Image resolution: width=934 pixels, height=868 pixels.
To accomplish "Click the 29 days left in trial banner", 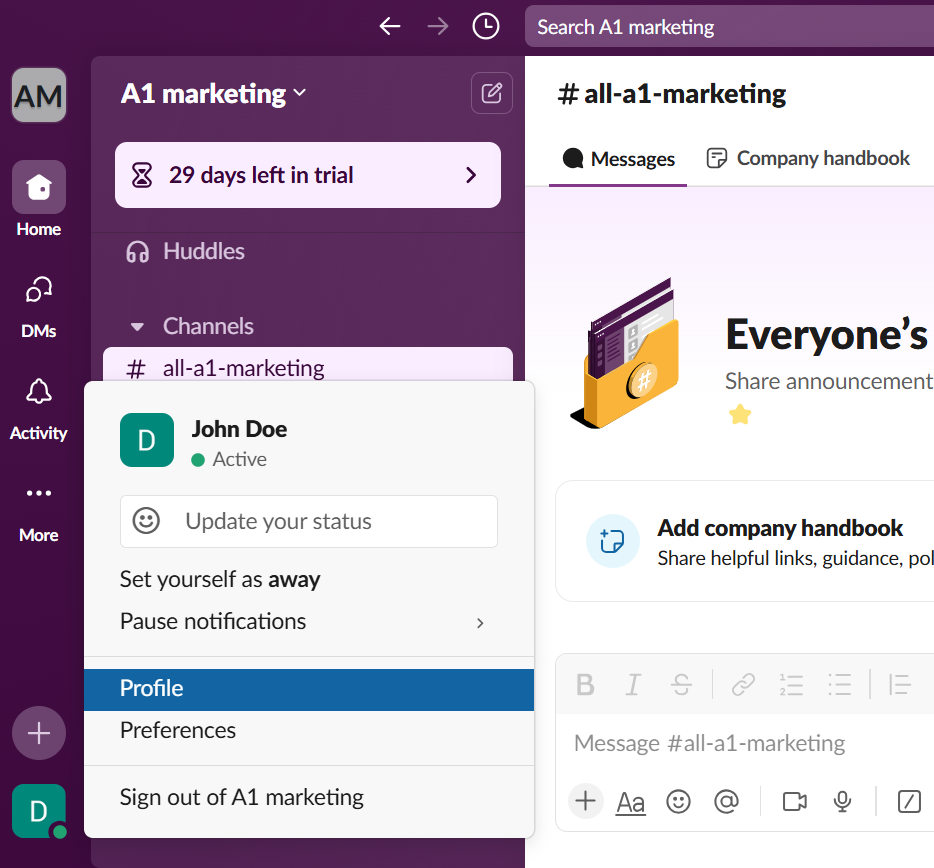I will pyautogui.click(x=308, y=176).
